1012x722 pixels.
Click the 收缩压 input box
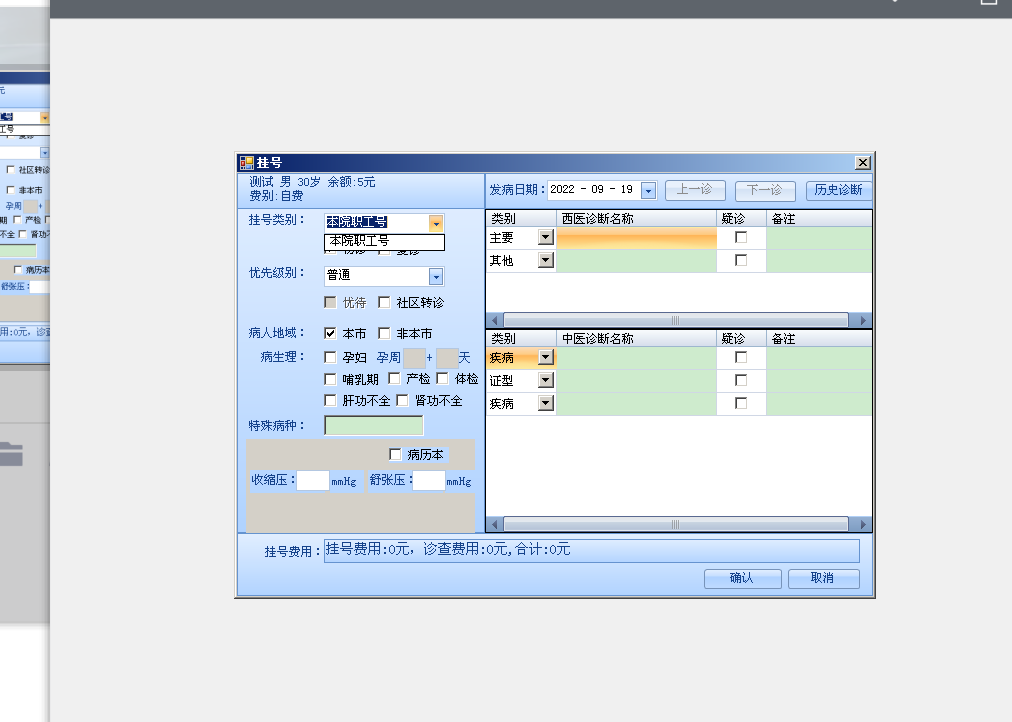(313, 481)
